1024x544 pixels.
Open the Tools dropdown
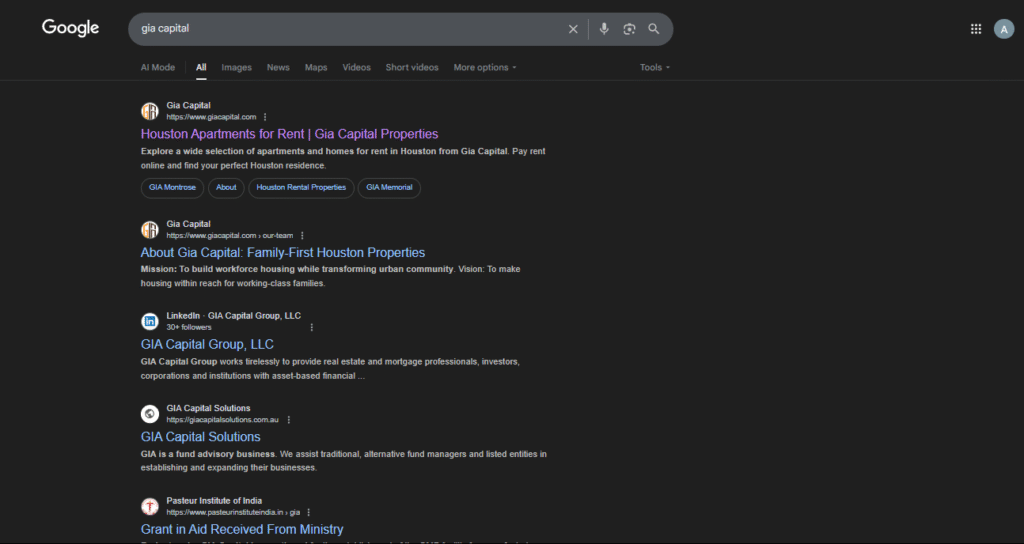point(655,68)
